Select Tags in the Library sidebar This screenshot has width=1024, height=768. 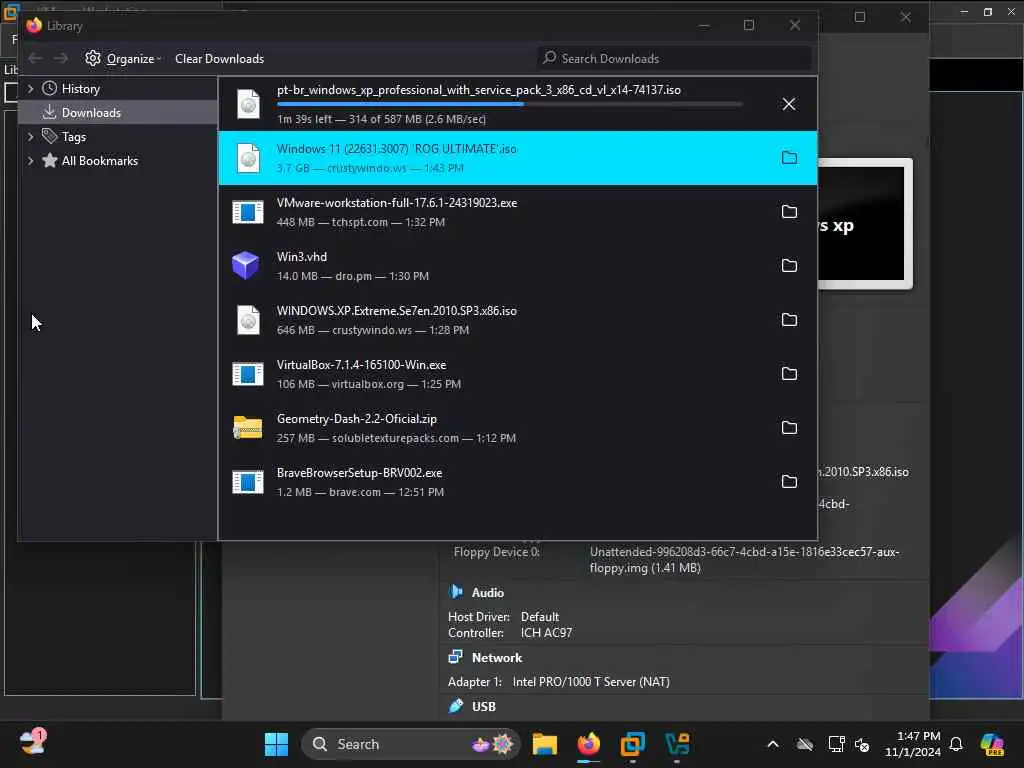click(x=73, y=136)
